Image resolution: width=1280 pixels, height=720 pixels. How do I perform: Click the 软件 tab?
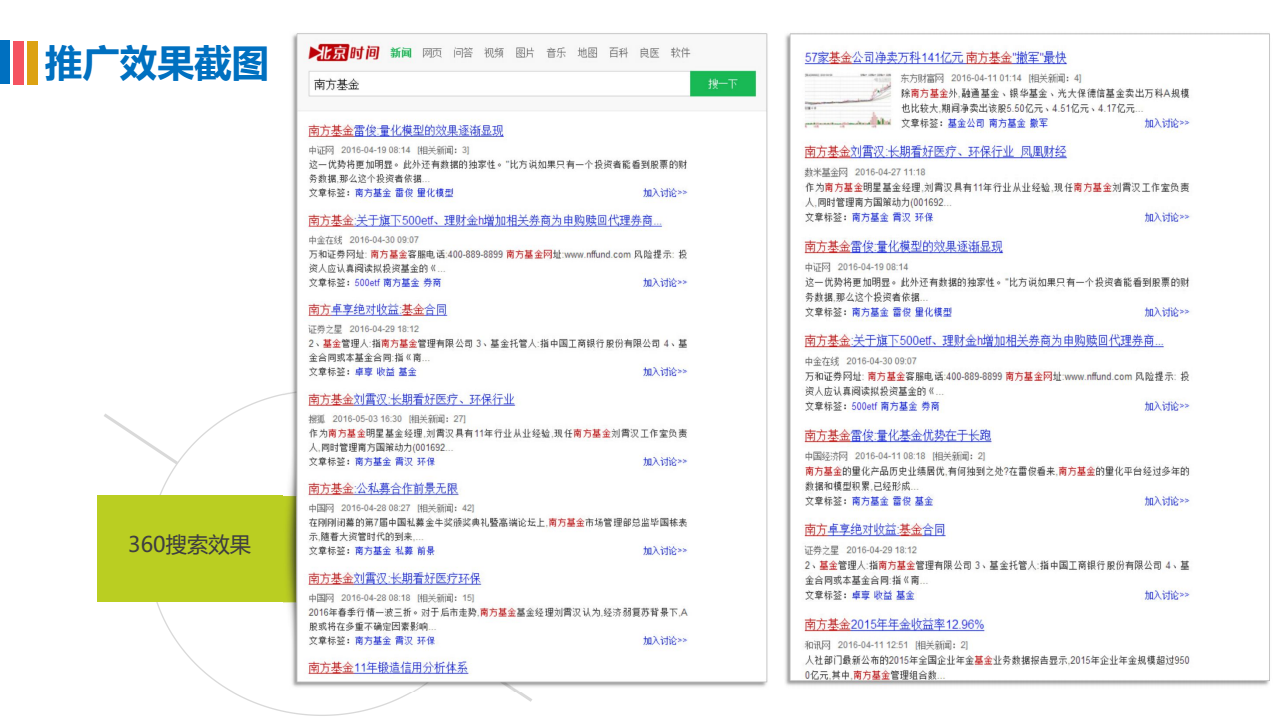(680, 53)
